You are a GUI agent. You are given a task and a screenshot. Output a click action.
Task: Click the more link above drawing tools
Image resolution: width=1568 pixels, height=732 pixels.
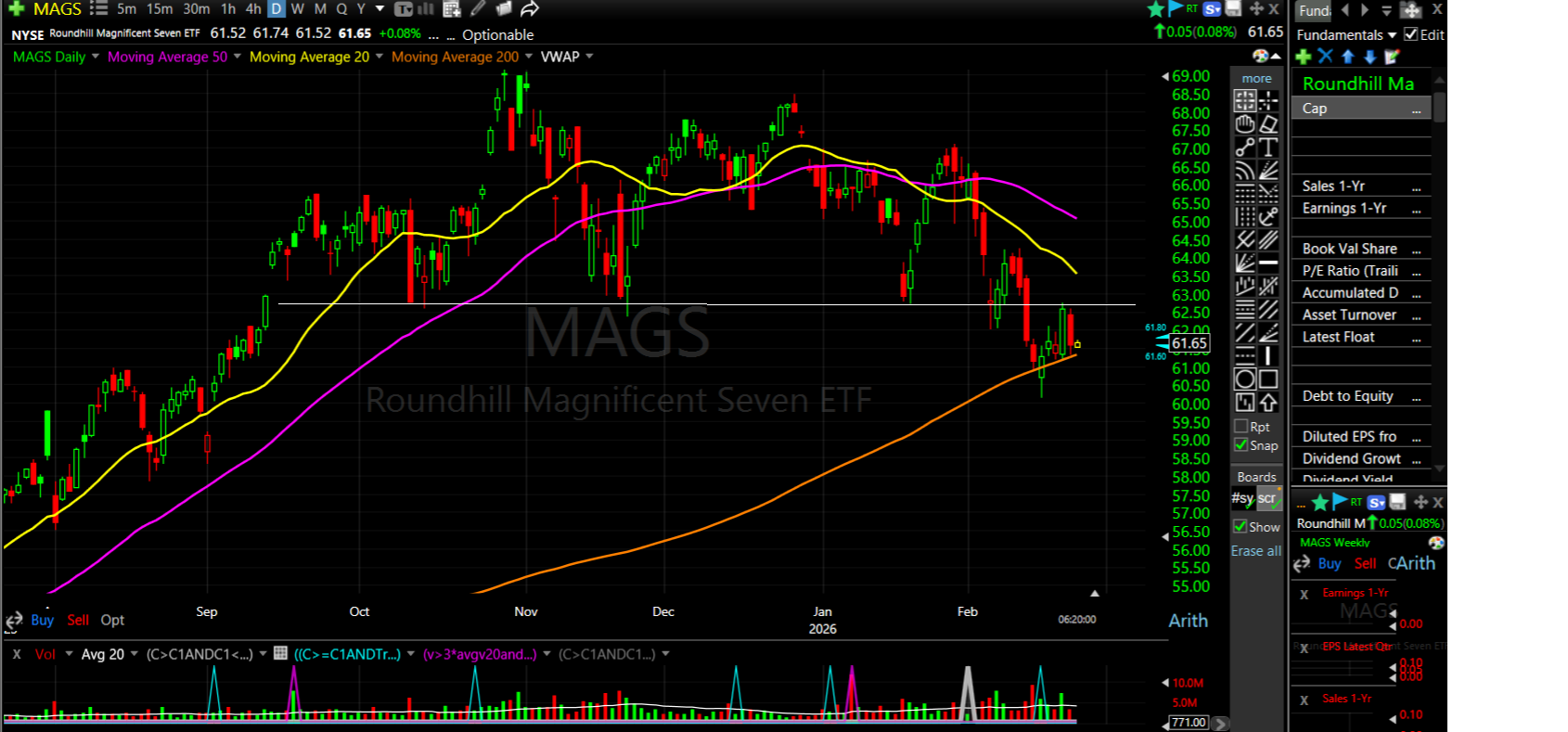[1257, 79]
